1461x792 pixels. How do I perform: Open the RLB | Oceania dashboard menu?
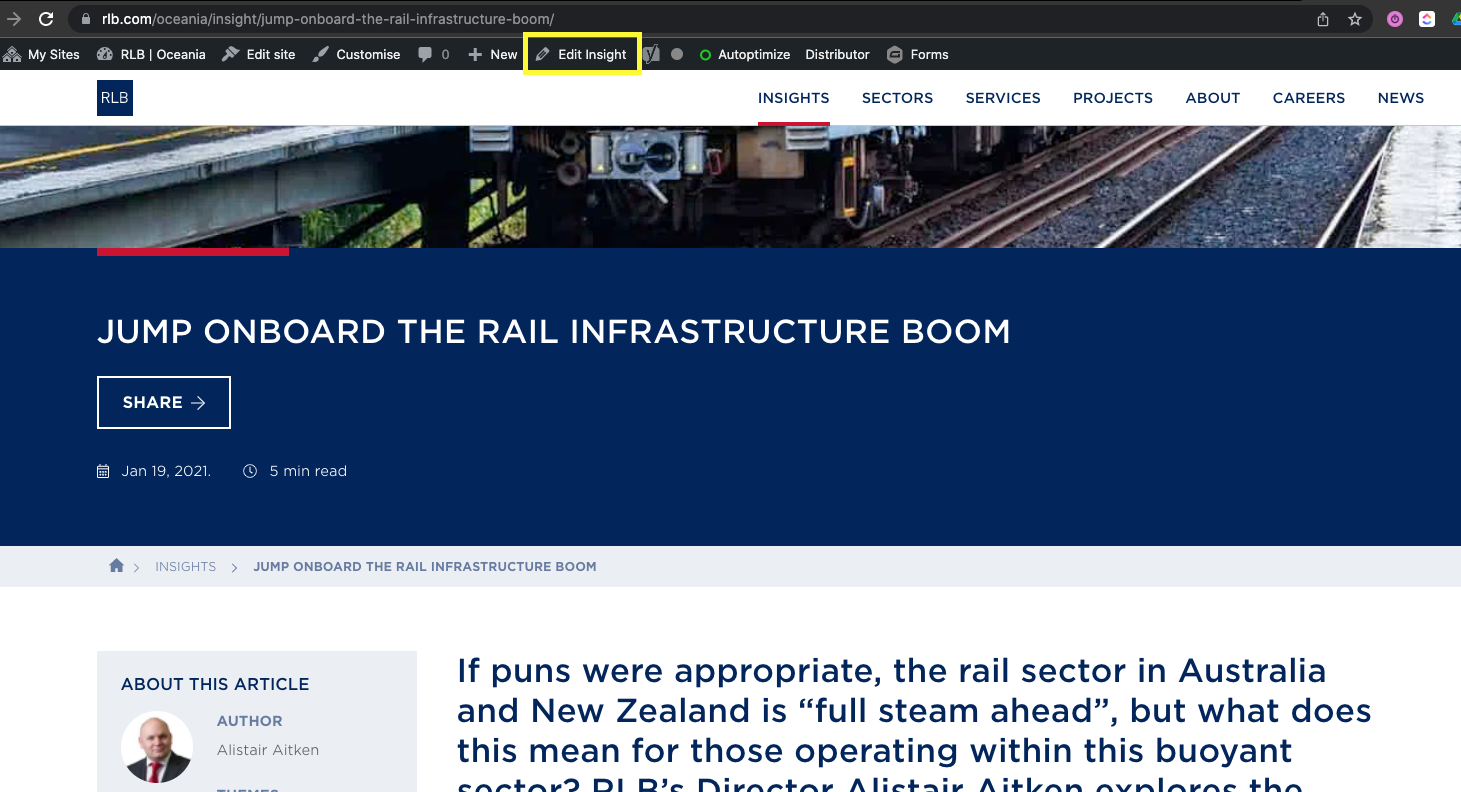pyautogui.click(x=151, y=54)
